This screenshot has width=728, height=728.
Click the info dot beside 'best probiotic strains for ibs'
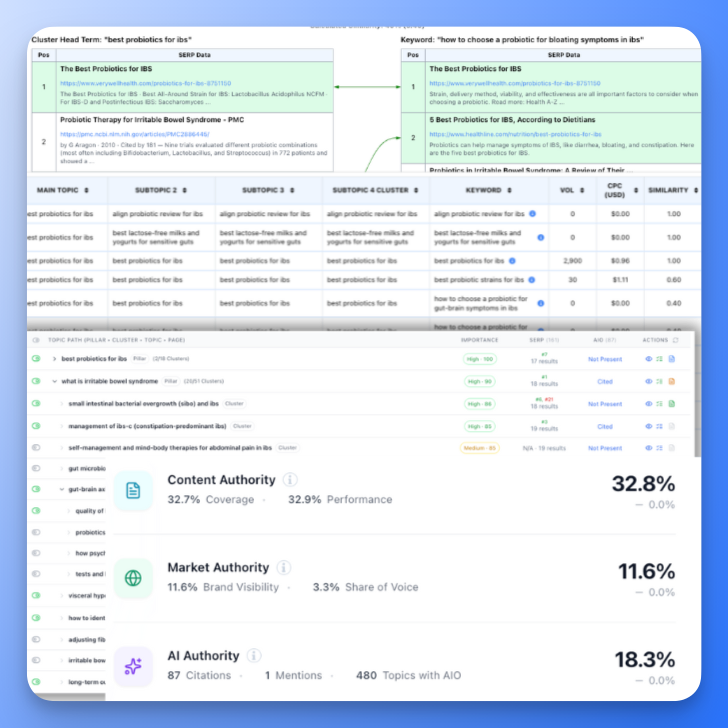[x=532, y=280]
